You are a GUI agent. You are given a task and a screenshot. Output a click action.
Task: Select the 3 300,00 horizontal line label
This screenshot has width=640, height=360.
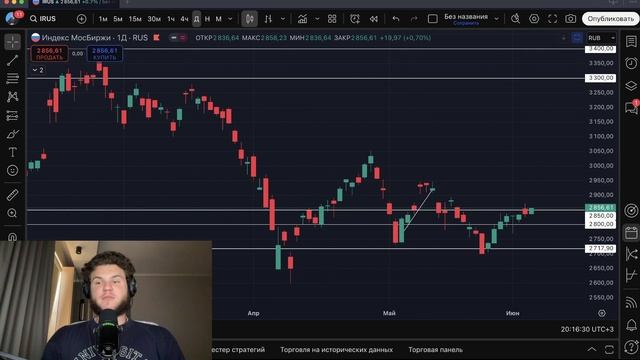(600, 78)
